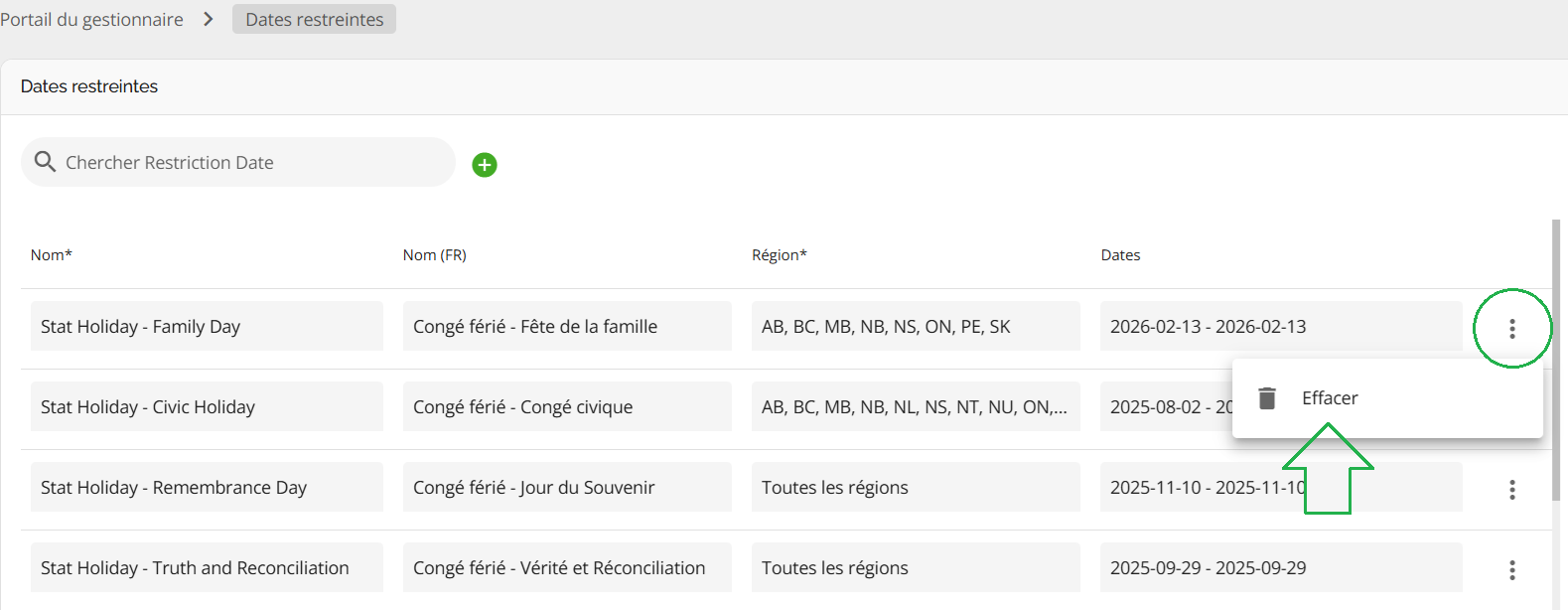The image size is (1568, 610).
Task: Click the search magnifier icon
Action: [45, 161]
